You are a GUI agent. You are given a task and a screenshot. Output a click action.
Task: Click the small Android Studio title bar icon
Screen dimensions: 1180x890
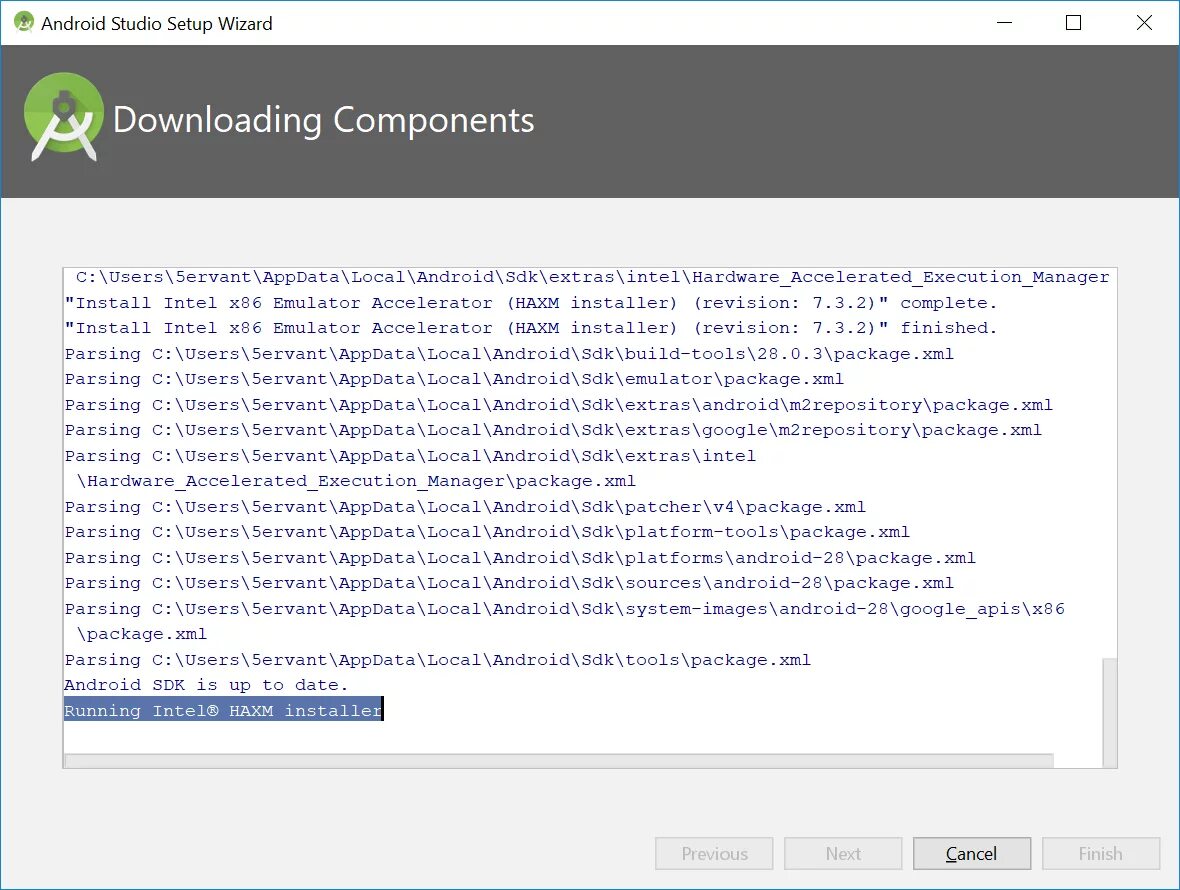coord(24,23)
